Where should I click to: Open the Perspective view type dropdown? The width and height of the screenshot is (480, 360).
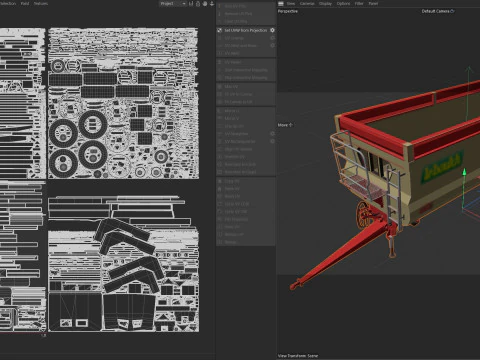pyautogui.click(x=288, y=11)
